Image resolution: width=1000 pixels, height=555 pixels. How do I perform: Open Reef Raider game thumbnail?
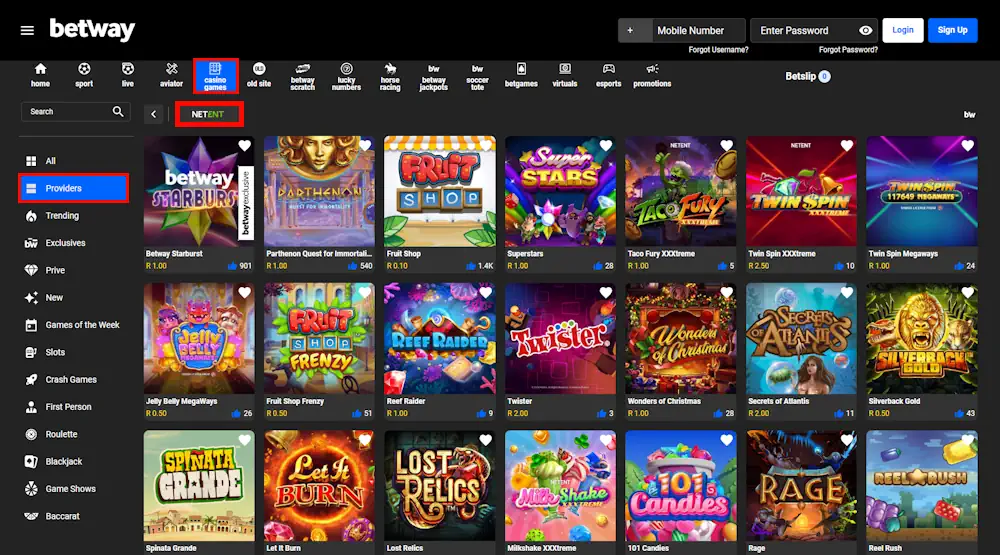[x=439, y=339]
